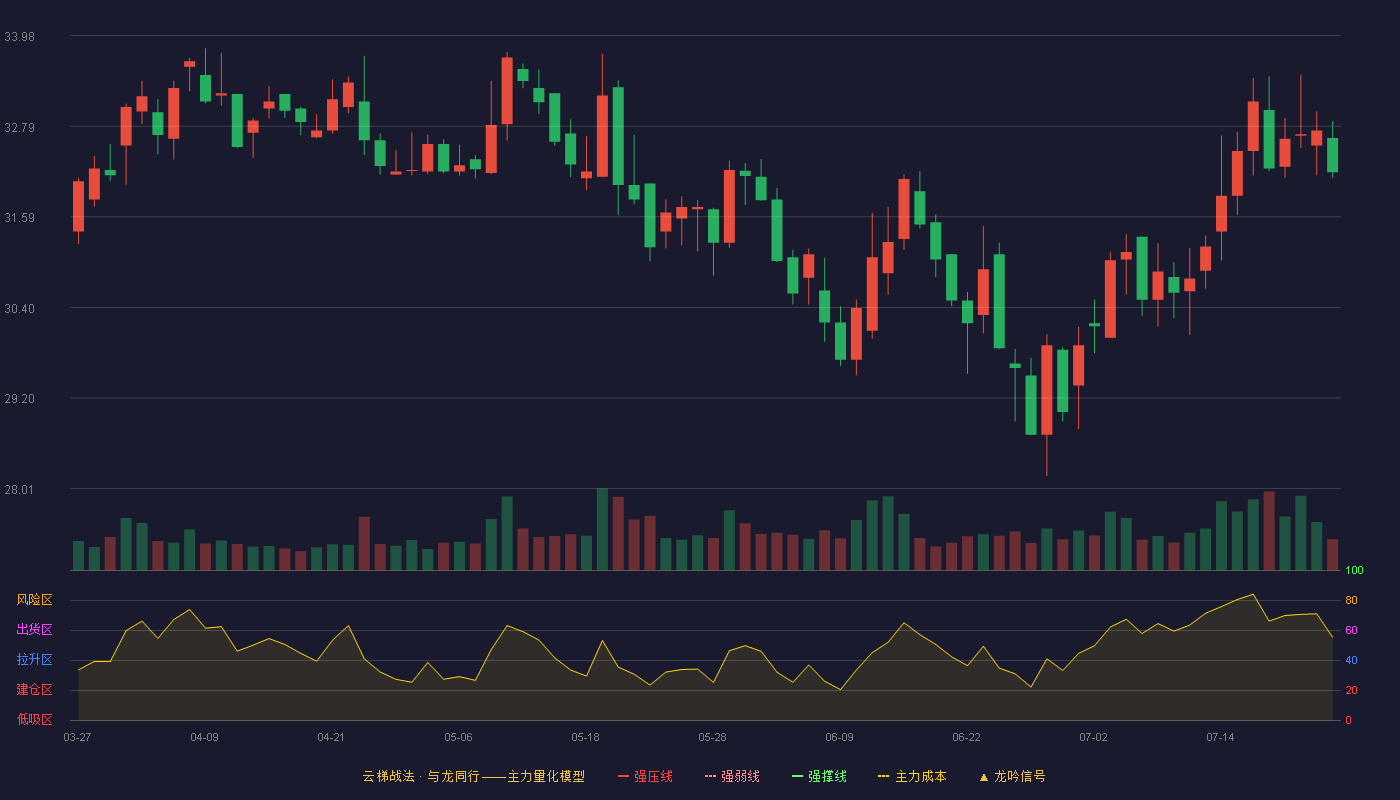Viewport: 1400px width, 800px height.
Task: Click the 28.01 price axis label
Action: tap(19, 489)
